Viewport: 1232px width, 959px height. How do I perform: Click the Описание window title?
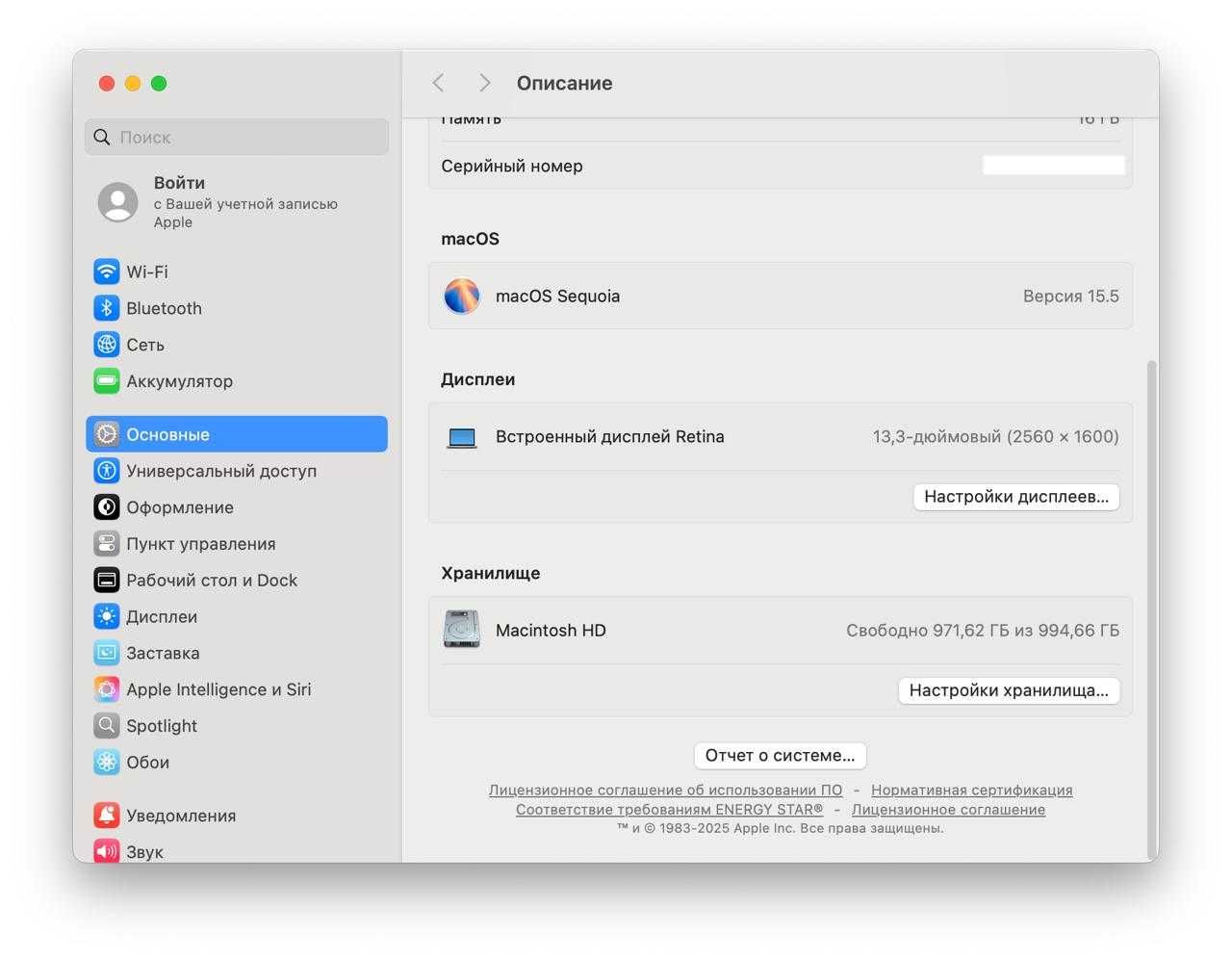click(564, 83)
